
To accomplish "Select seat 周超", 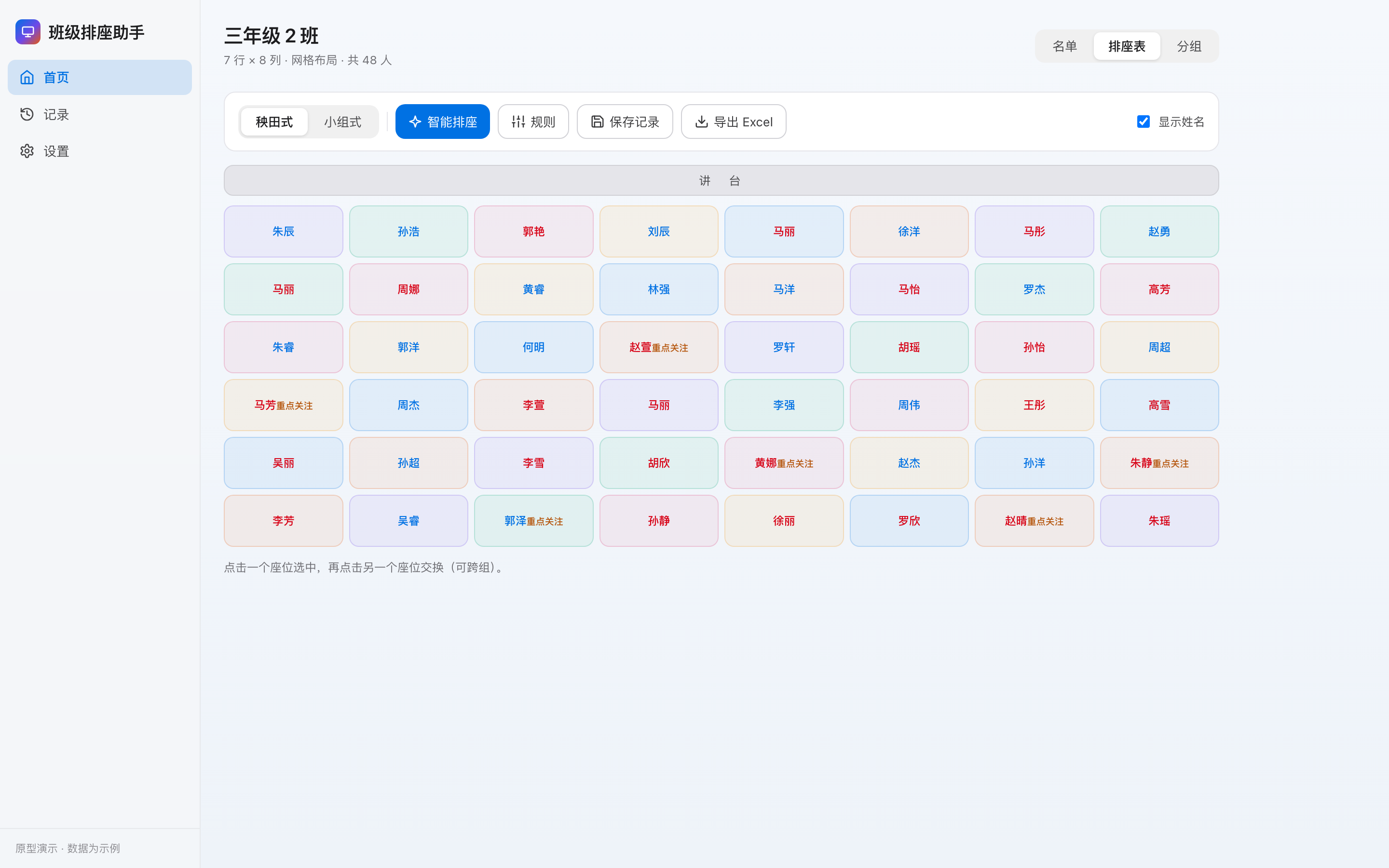I will pyautogui.click(x=1159, y=347).
